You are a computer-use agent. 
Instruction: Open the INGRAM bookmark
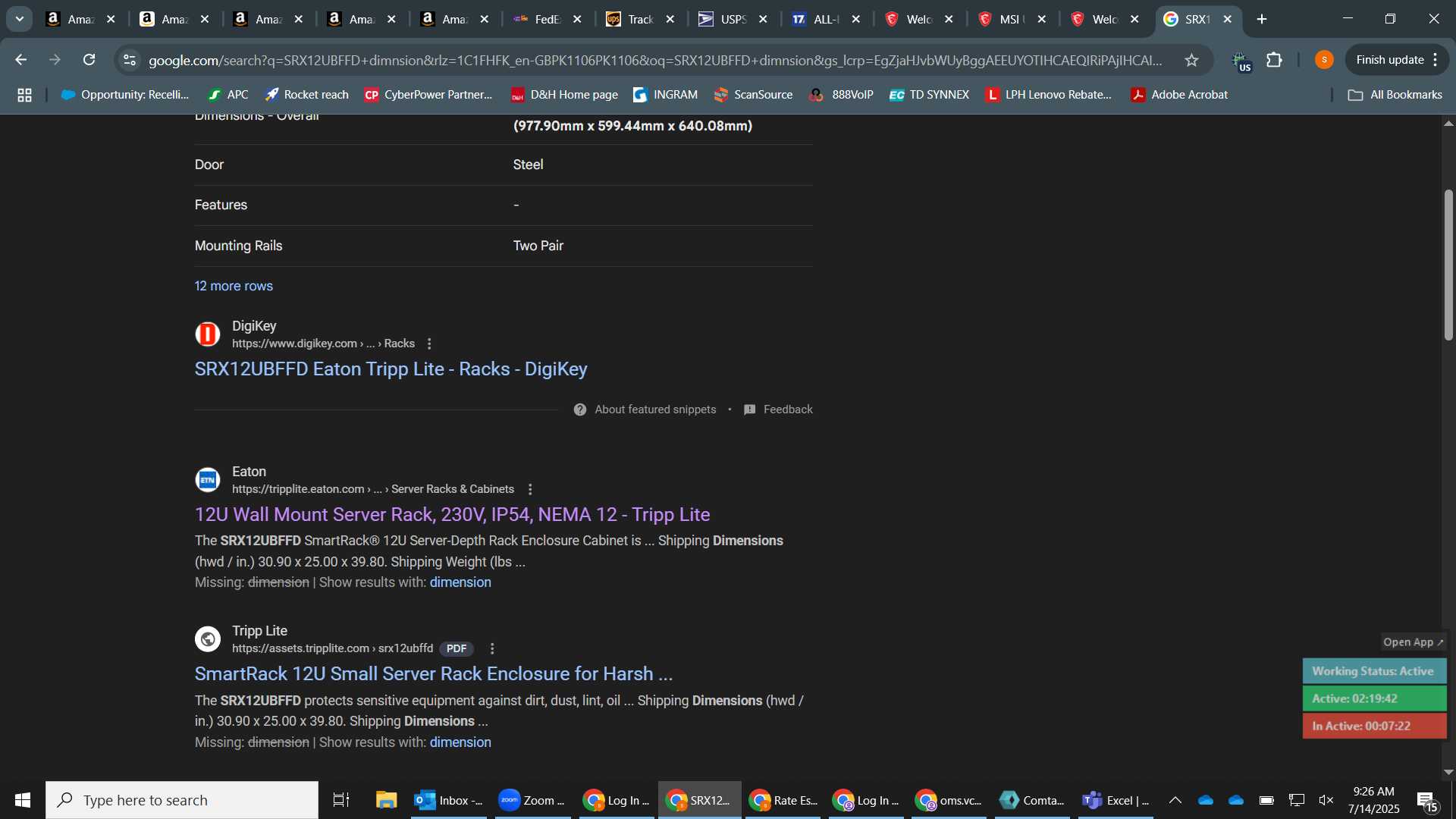665,95
